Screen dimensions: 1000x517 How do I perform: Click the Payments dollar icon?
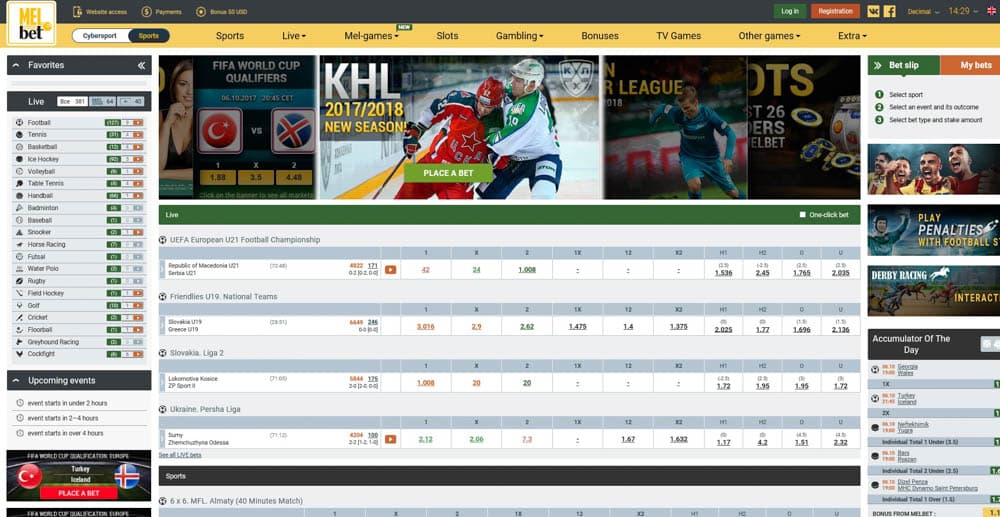(x=146, y=11)
